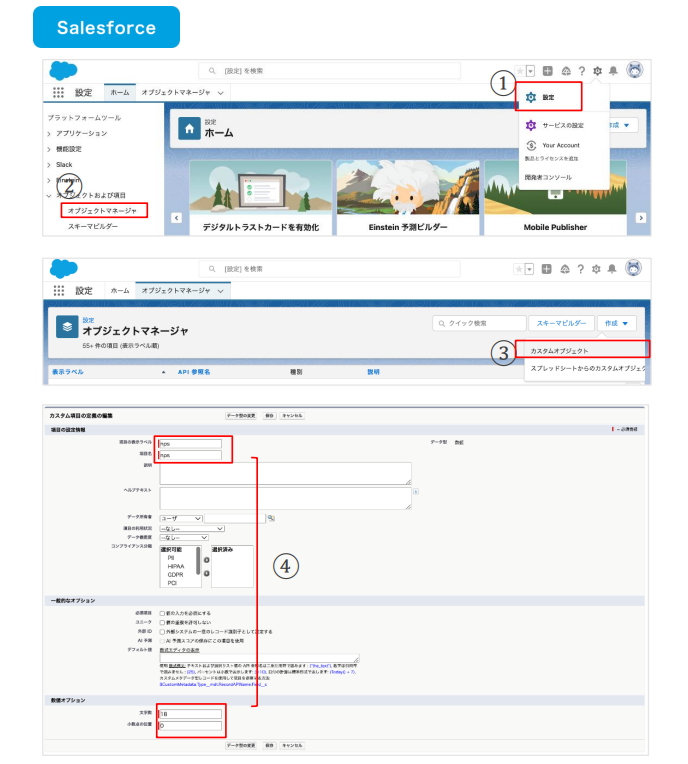Open the user avatar in the Object Manager screen
This screenshot has width=688, height=764.
(633, 268)
